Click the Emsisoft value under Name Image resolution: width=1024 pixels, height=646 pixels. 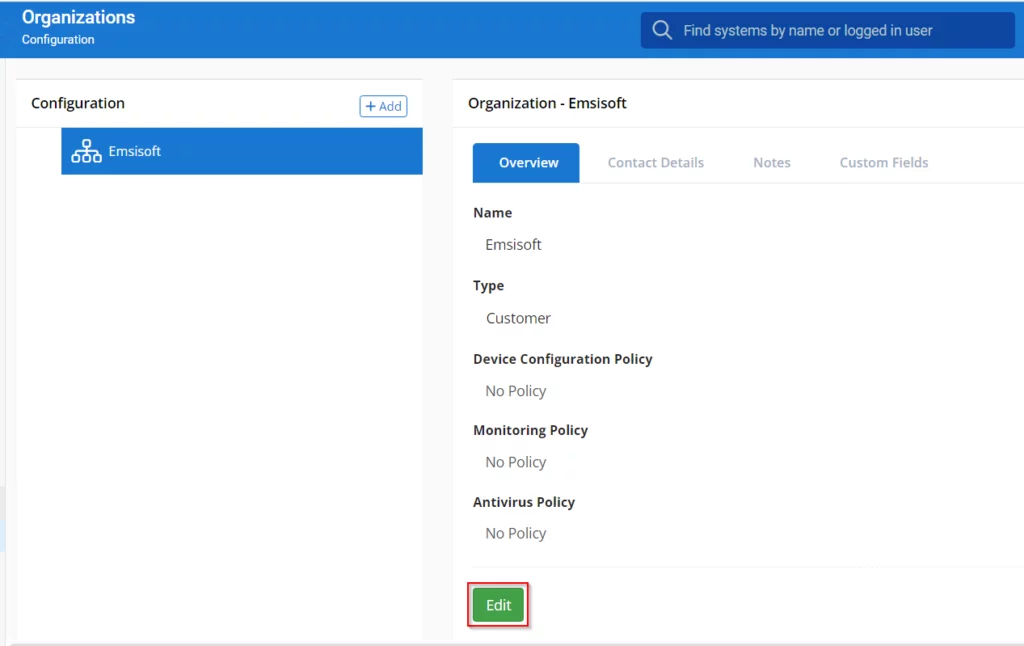pos(513,245)
